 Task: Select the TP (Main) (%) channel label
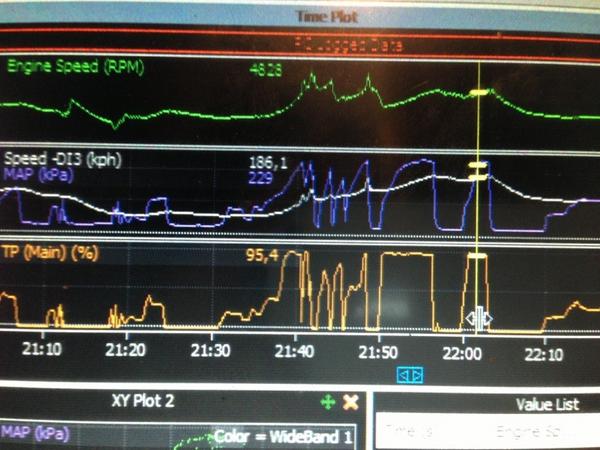point(50,253)
